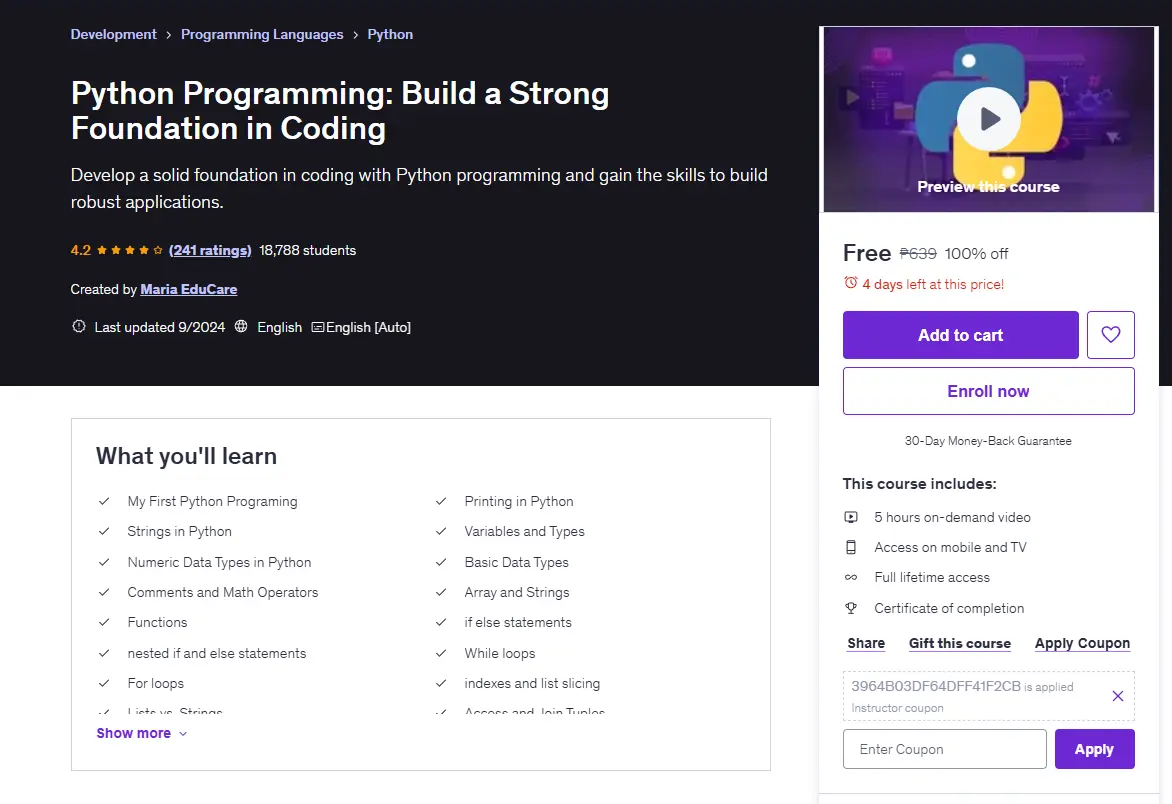Click checkmark beside if else statements
The width and height of the screenshot is (1172, 804).
[441, 622]
